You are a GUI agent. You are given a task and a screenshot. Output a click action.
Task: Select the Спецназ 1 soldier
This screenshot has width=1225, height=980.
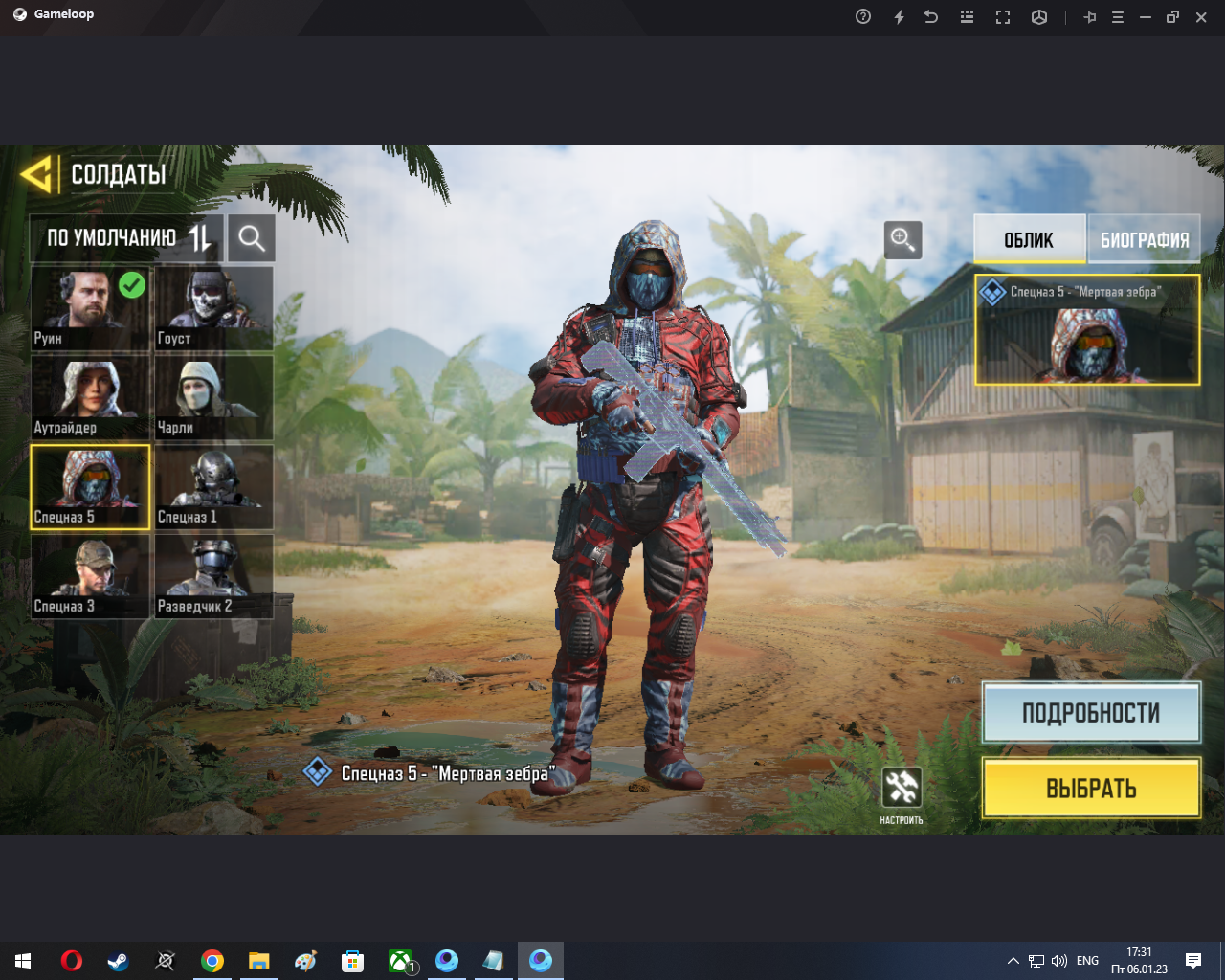coord(214,486)
